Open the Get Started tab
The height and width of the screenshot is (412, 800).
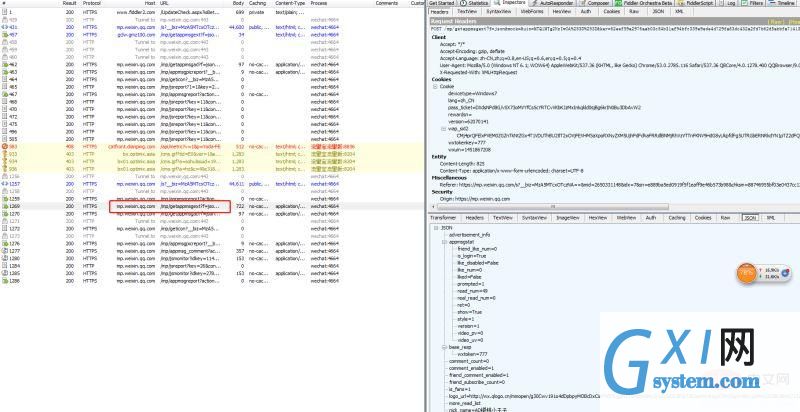click(442, 3)
